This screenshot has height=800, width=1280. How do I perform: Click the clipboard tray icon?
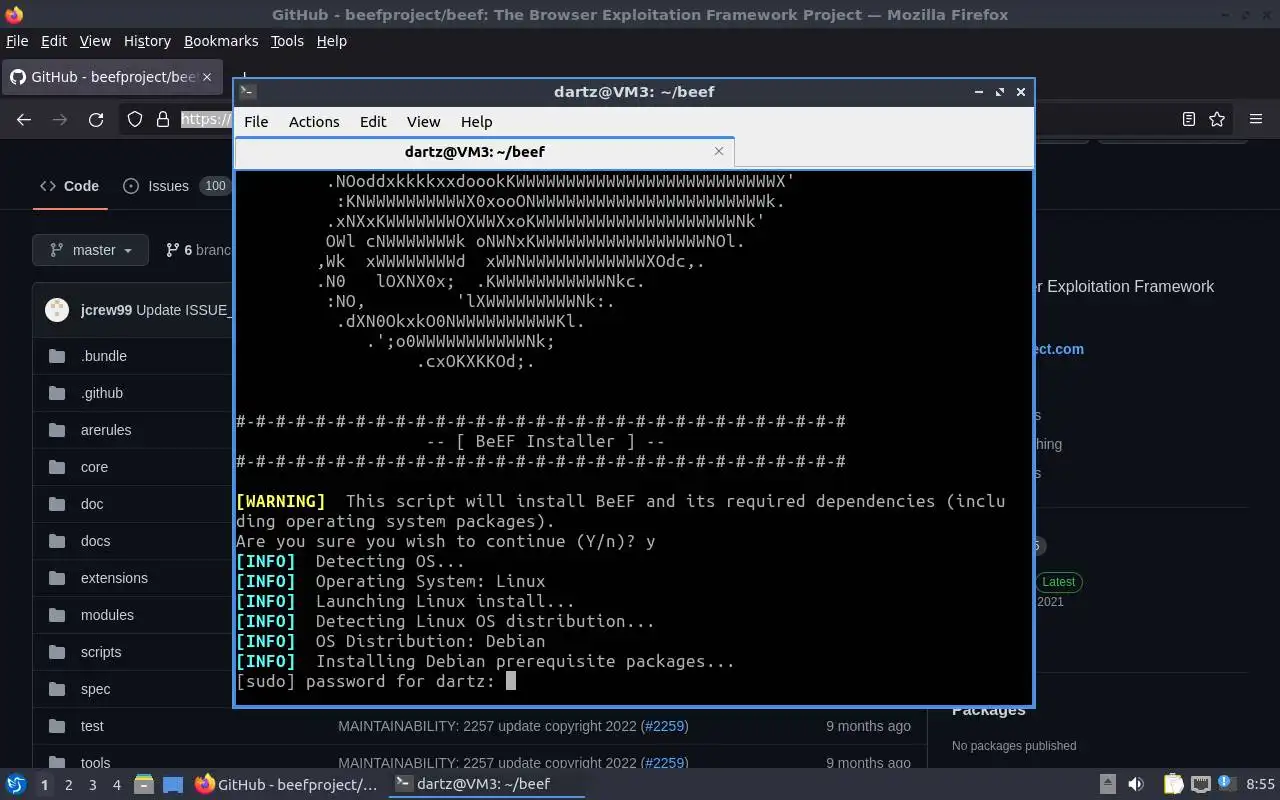pos(1173,784)
